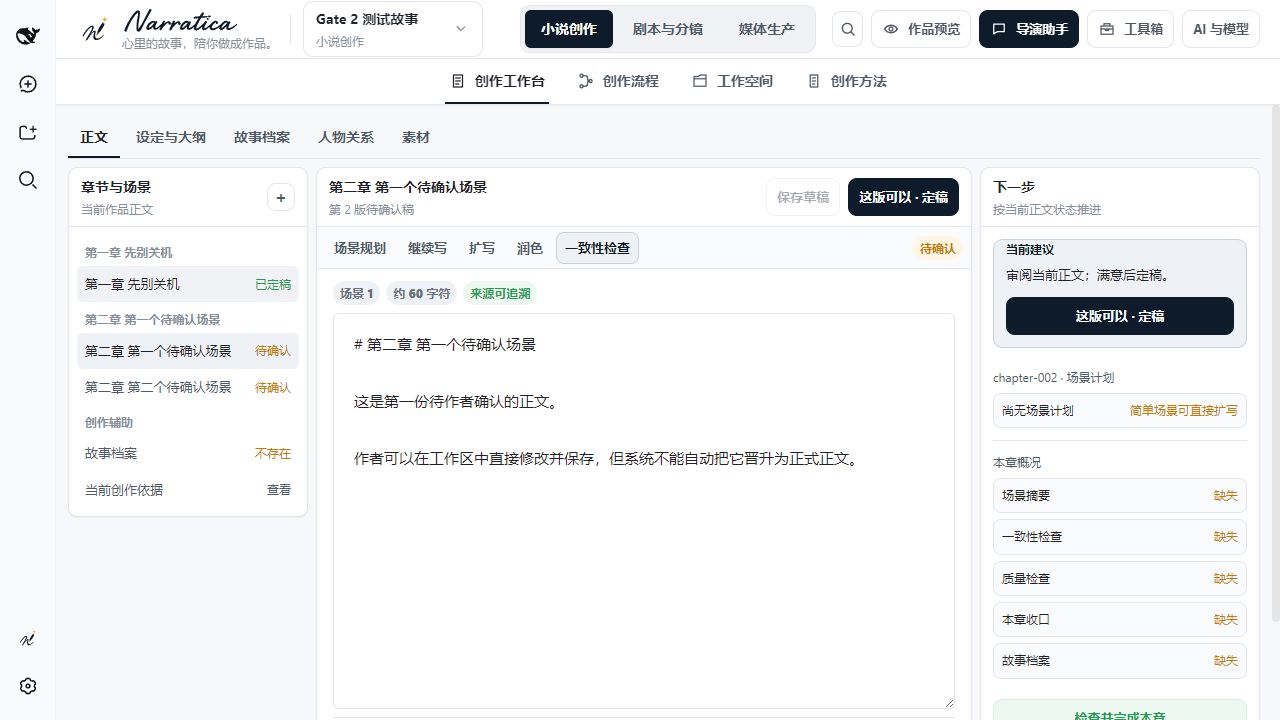Add a chapter with the plus button
Viewport: 1280px width, 720px height.
pyautogui.click(x=281, y=198)
